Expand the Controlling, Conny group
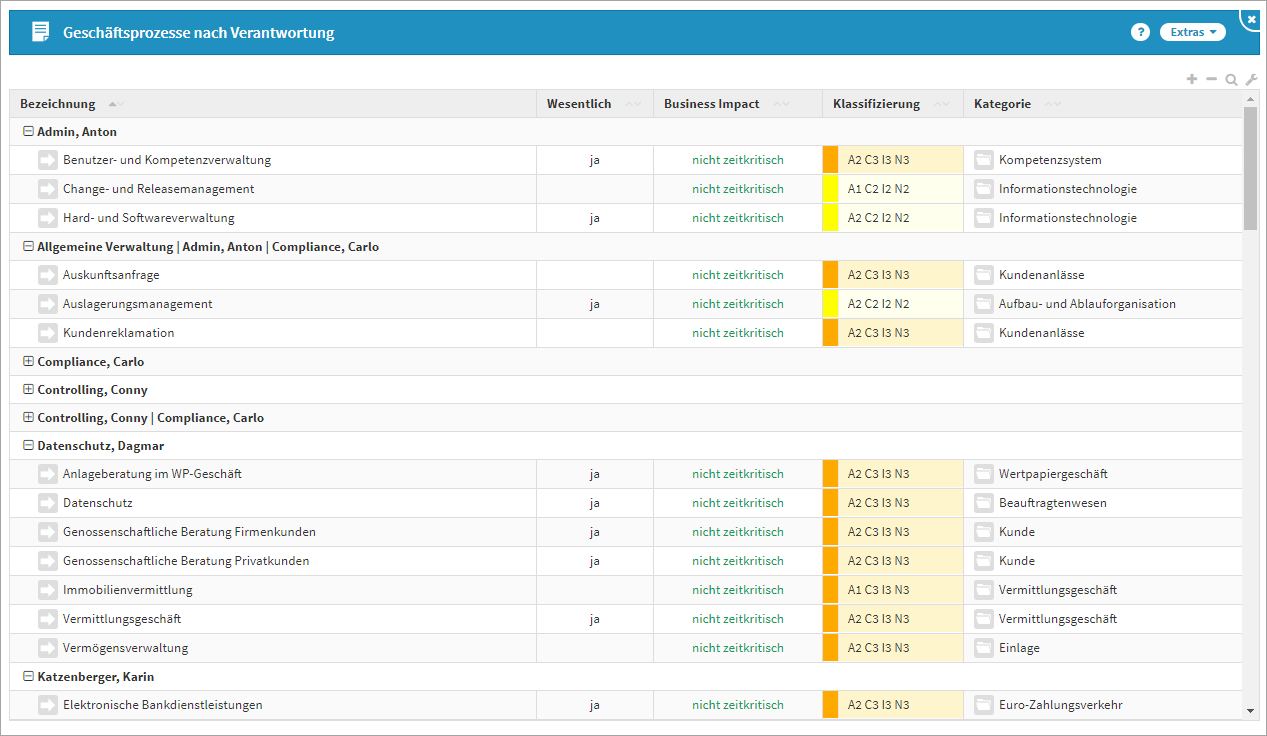 coord(28,390)
